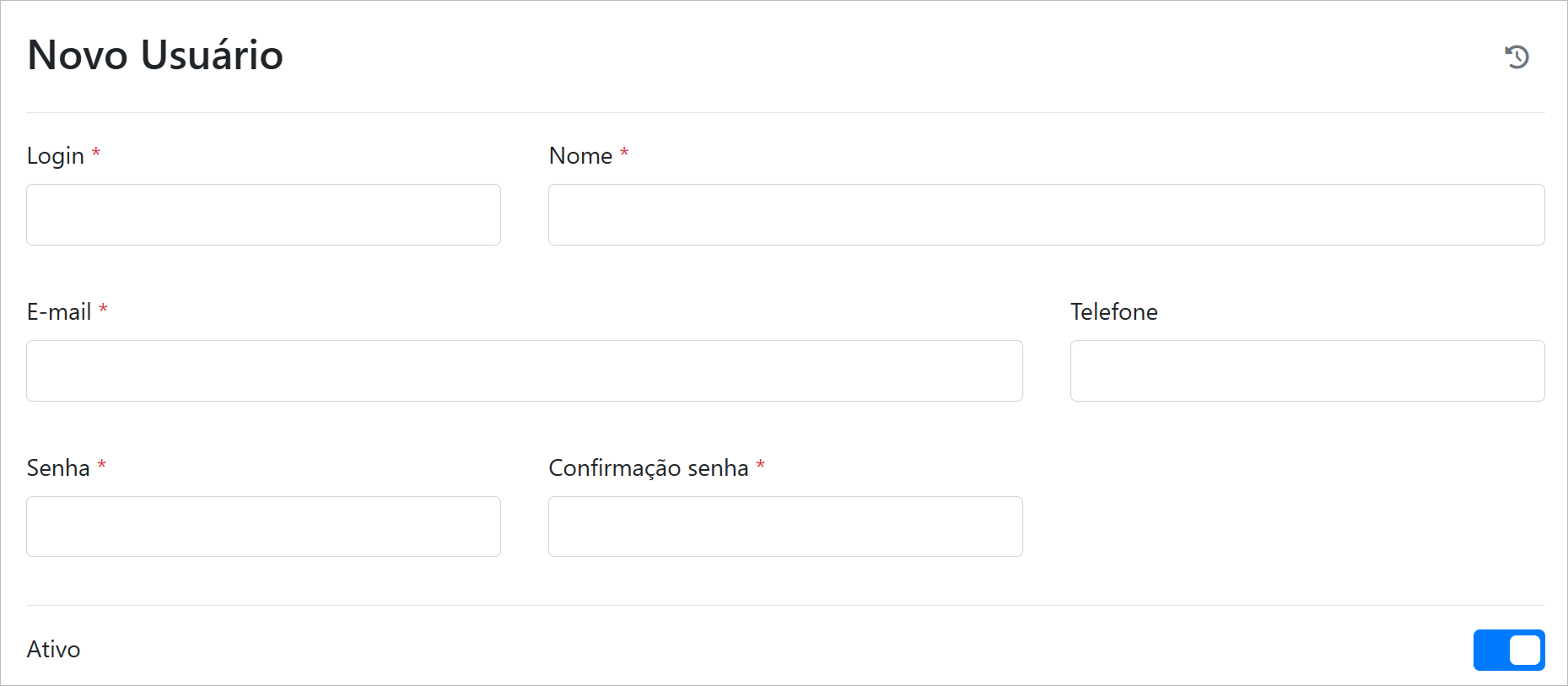Click the E-mail label text
Viewport: 1568px width, 686px height.
(59, 312)
